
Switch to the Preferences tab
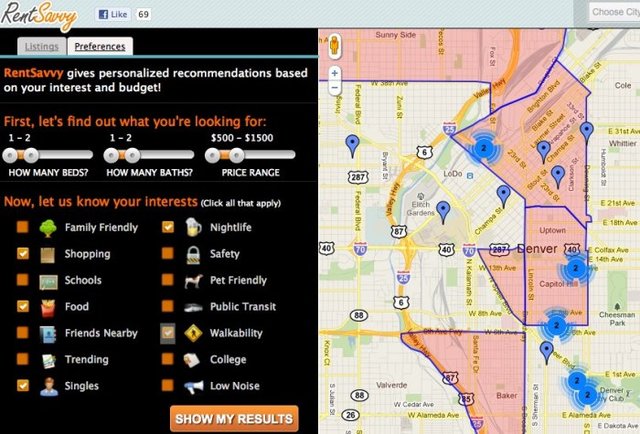[100, 46]
